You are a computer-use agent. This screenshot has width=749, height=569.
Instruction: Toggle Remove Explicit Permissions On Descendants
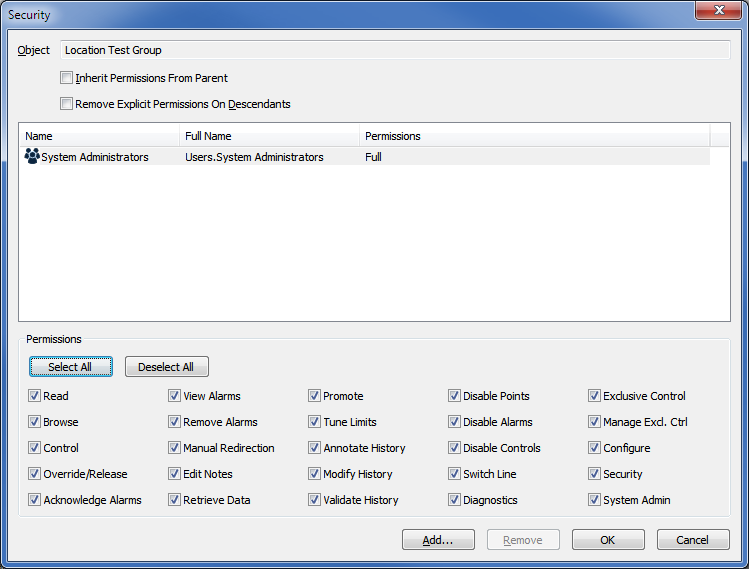point(67,104)
